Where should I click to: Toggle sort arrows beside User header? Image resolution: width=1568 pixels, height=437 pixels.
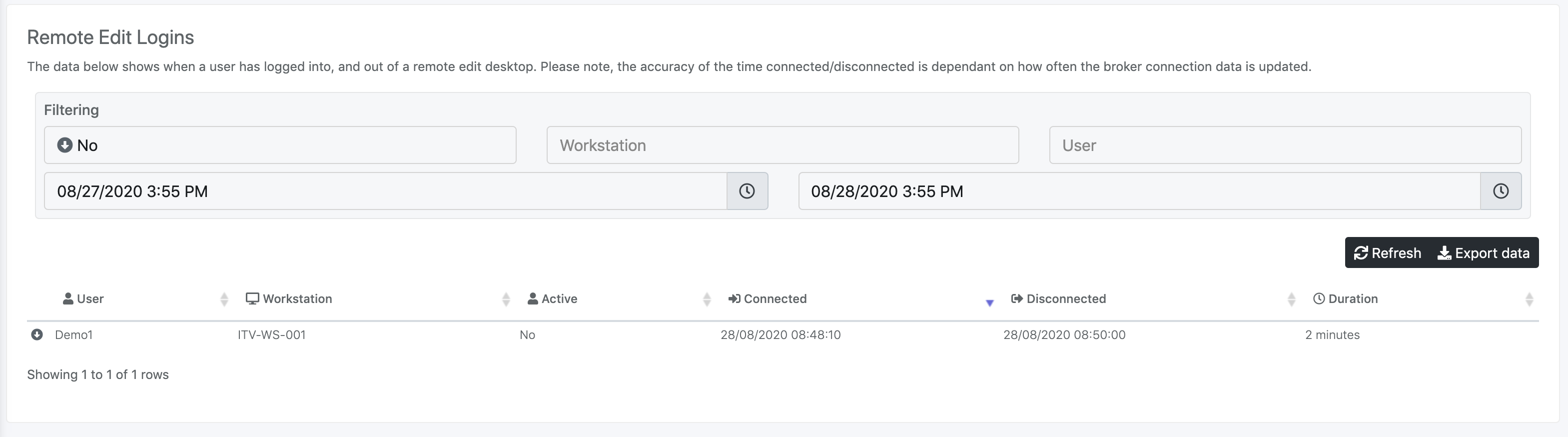coord(224,299)
